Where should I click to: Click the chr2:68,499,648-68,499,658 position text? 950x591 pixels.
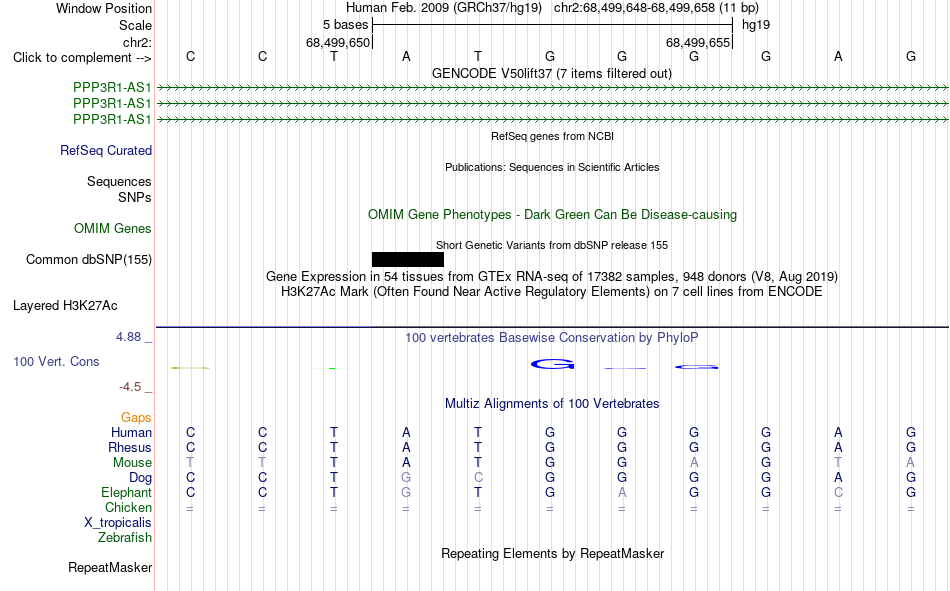656,8
